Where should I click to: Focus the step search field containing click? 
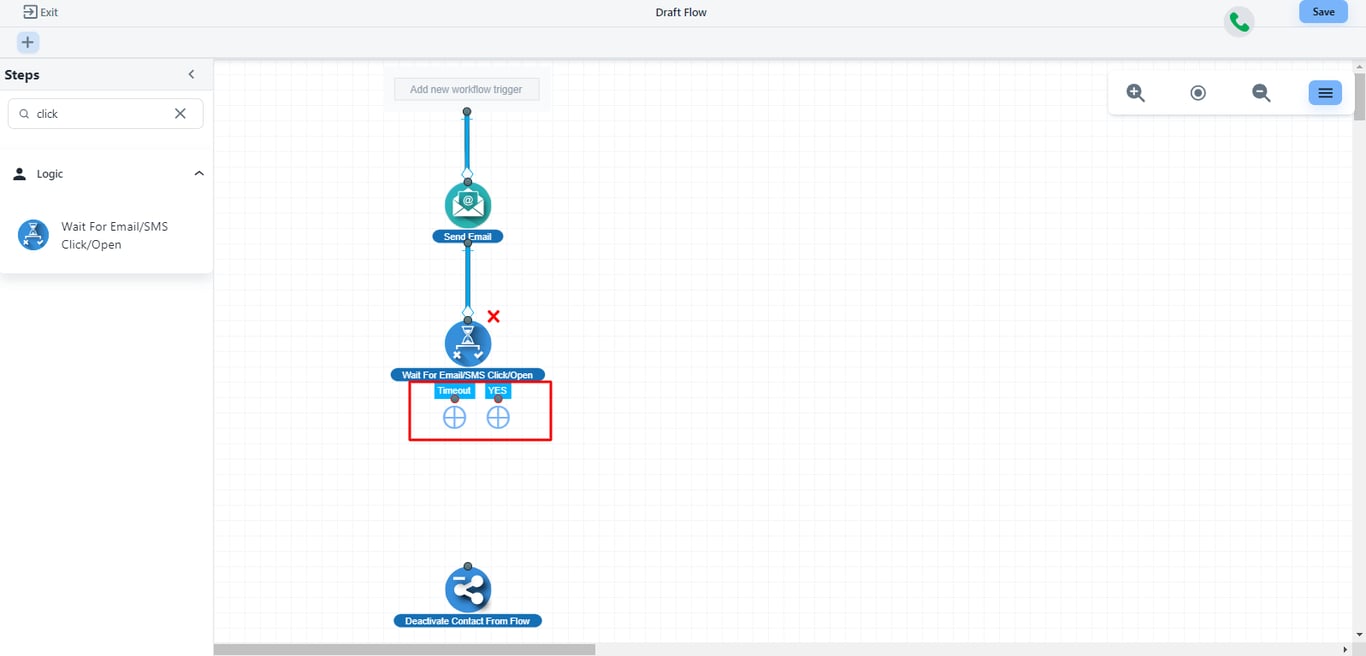(x=106, y=114)
